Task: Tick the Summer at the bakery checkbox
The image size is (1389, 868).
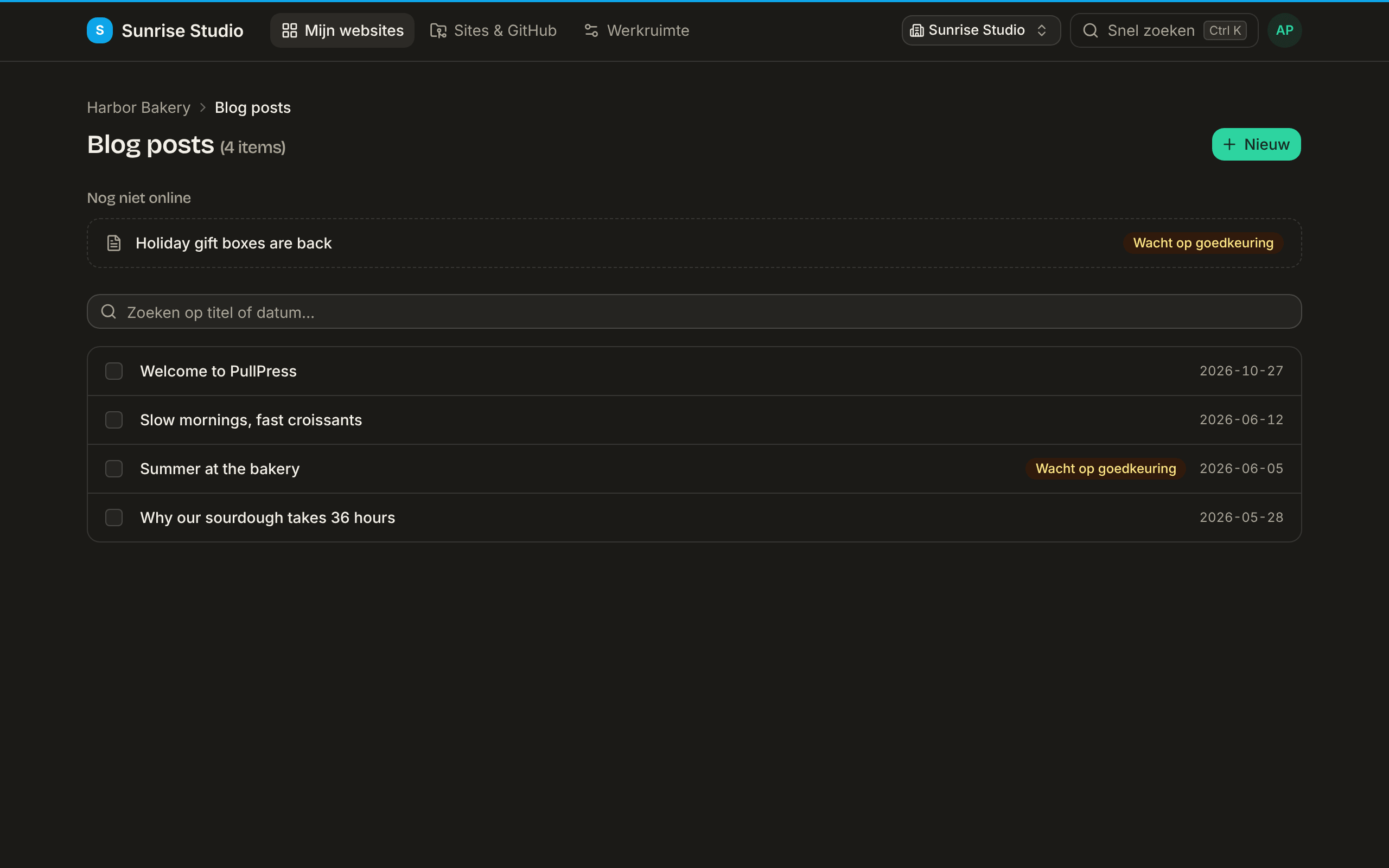Action: coord(114,468)
